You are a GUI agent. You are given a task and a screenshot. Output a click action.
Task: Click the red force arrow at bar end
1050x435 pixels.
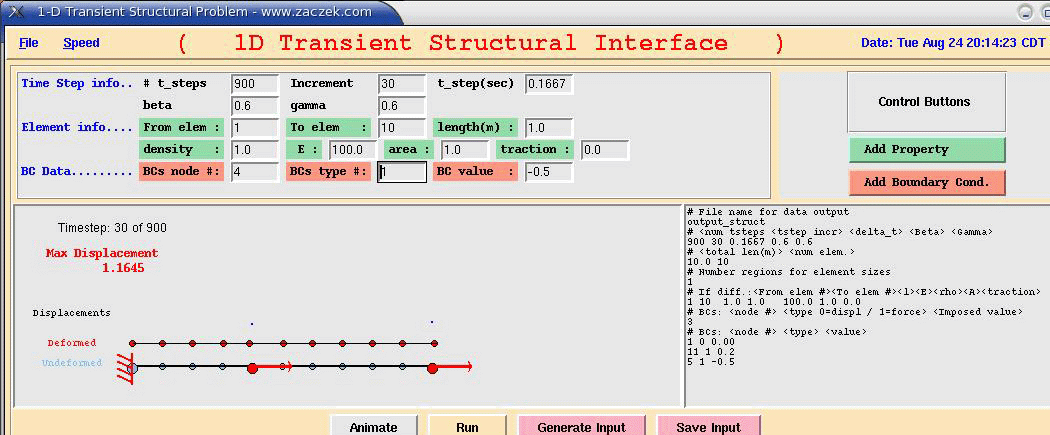click(455, 368)
